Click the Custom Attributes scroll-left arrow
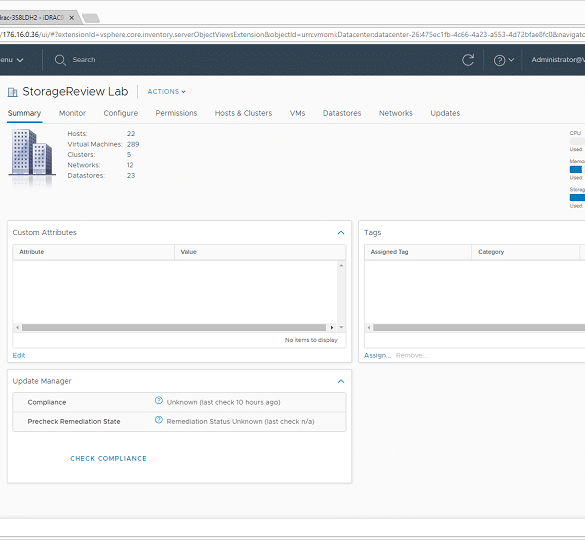585x540 pixels. pos(17,327)
